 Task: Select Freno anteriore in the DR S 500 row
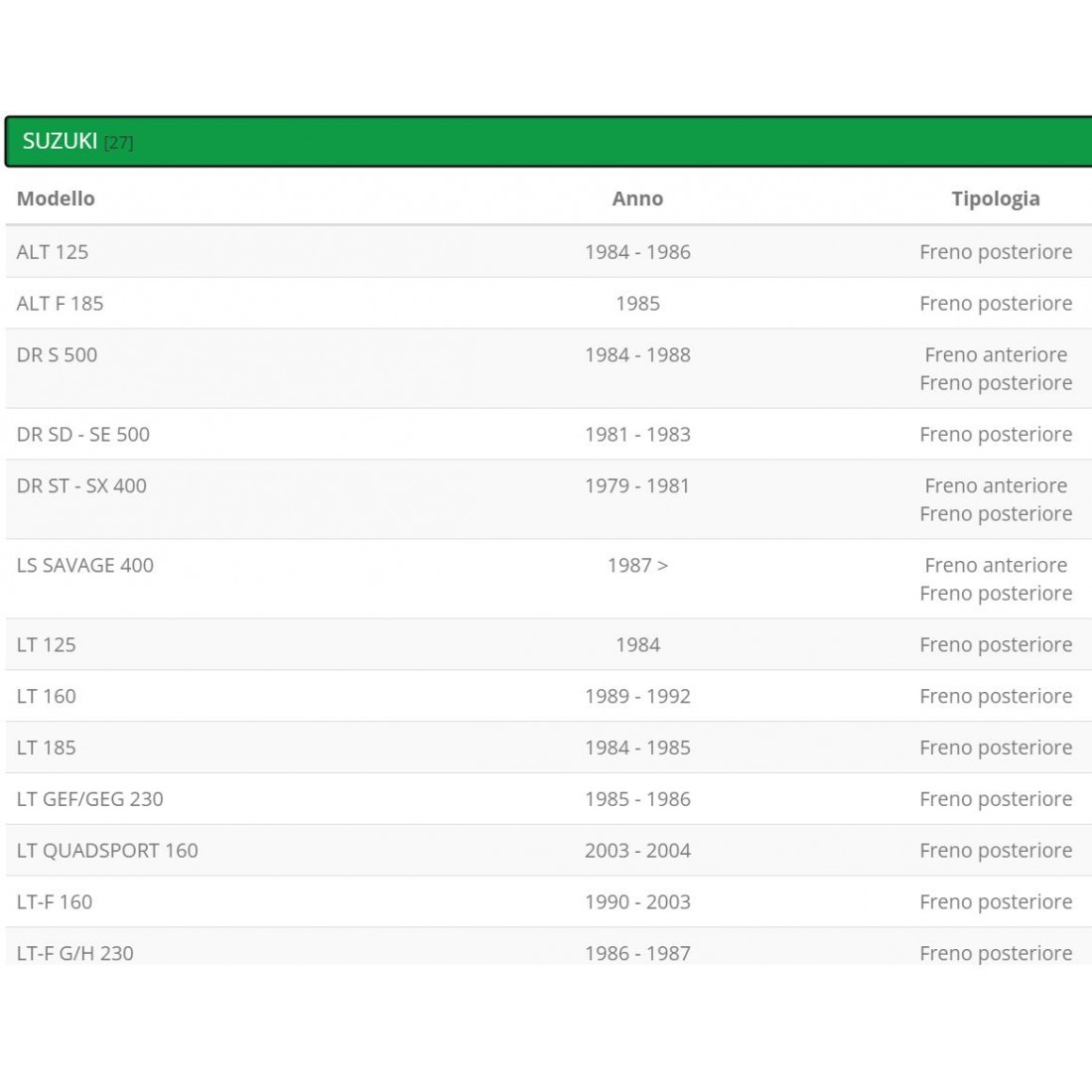pyautogui.click(x=996, y=355)
